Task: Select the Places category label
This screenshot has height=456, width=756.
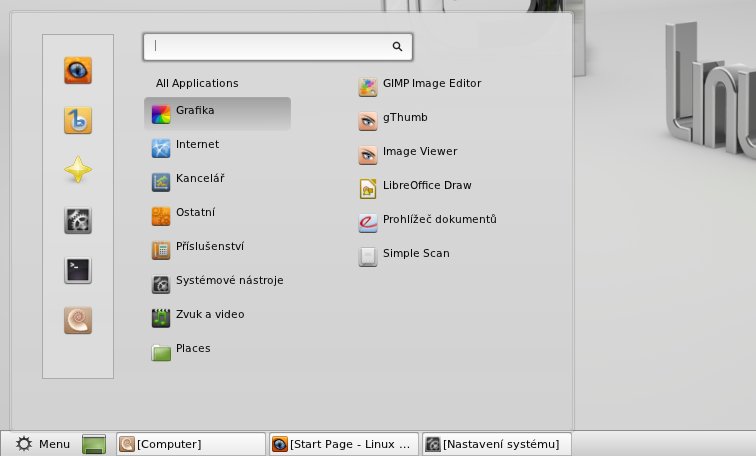Action: (x=193, y=348)
